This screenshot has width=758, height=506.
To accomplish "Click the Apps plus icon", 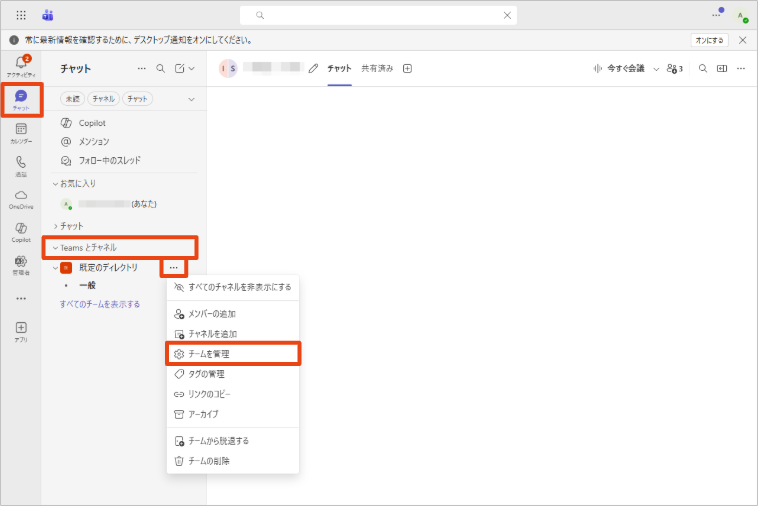I will (20, 331).
